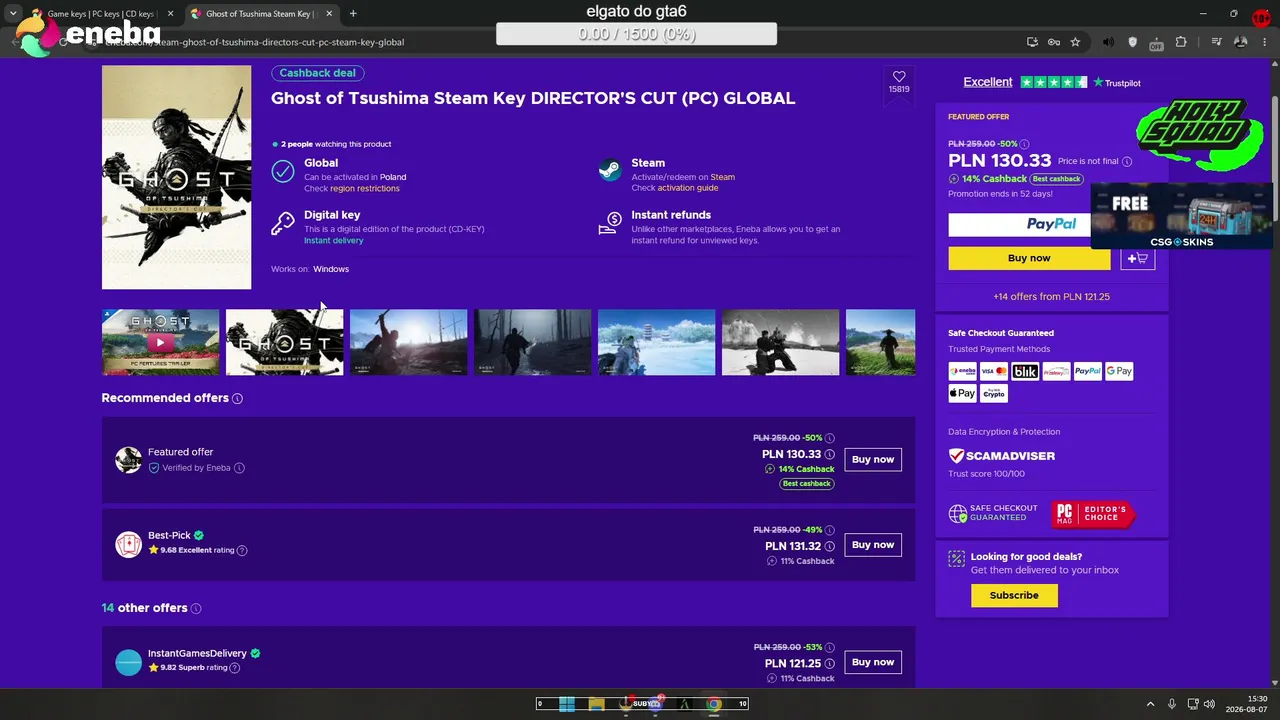Click the Cashback deal badge
The image size is (1280, 720).
pyautogui.click(x=318, y=73)
